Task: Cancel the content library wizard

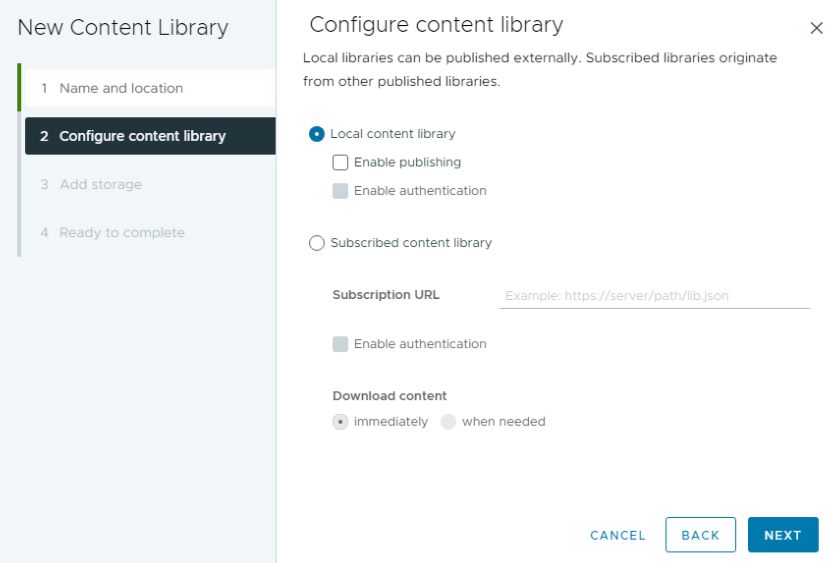Action: pos(618,535)
